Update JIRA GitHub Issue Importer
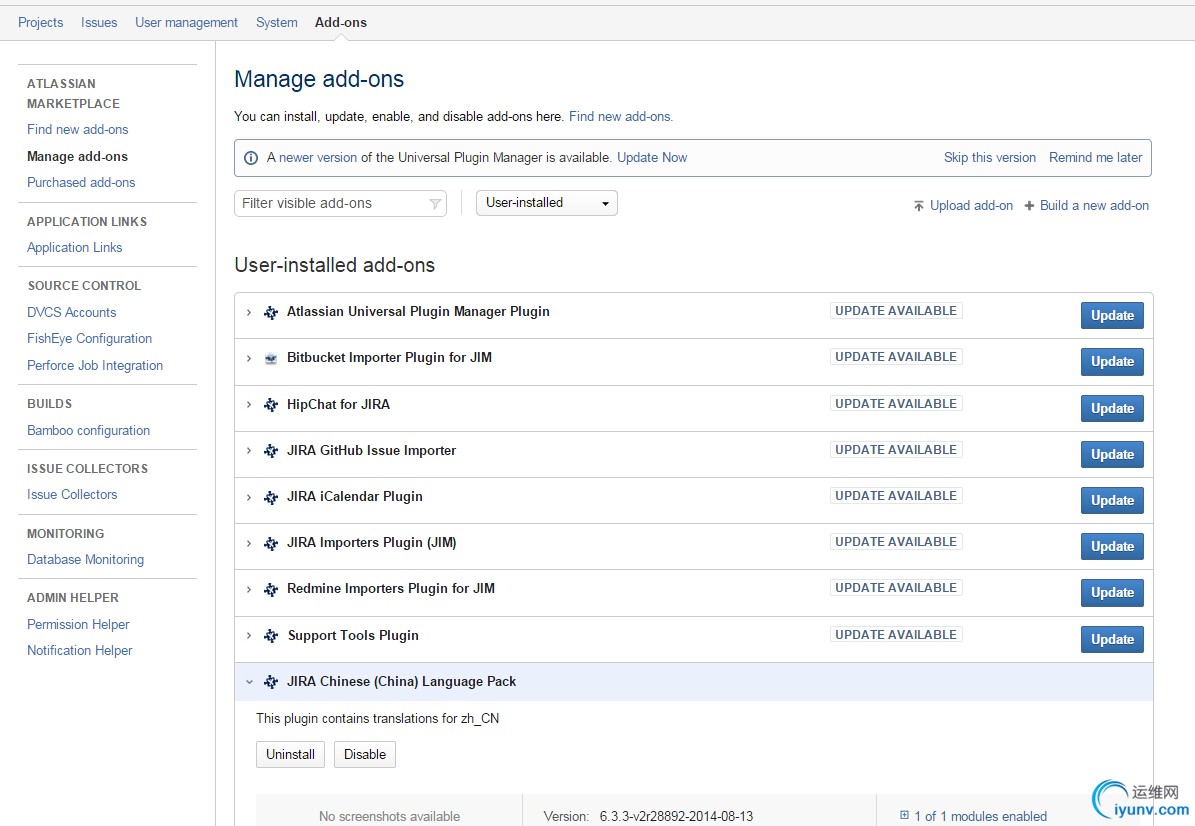Image resolution: width=1195 pixels, height=826 pixels. [1112, 454]
